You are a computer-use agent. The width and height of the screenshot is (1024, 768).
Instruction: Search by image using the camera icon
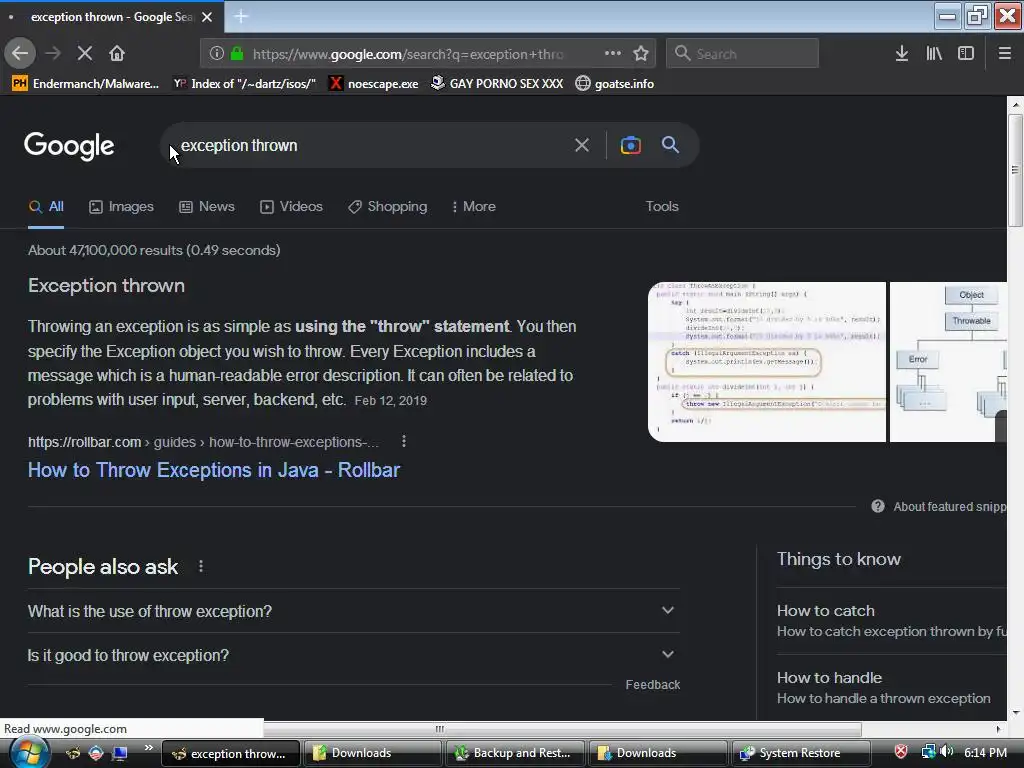630,145
